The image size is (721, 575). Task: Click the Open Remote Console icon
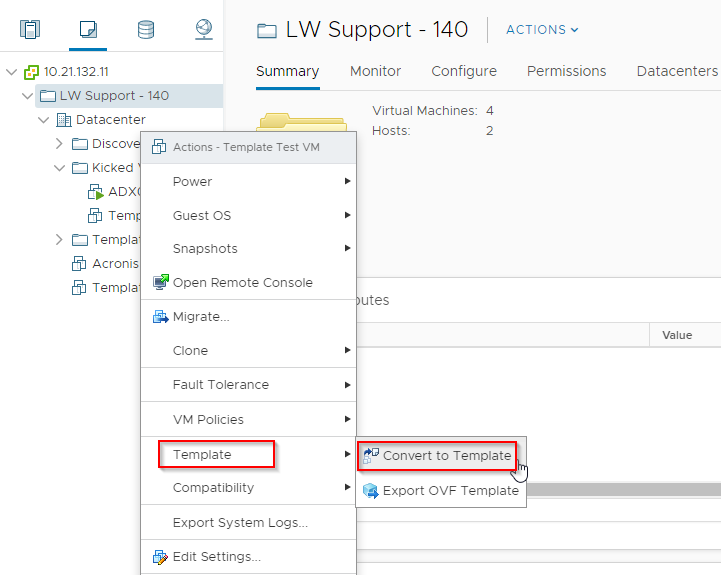160,283
